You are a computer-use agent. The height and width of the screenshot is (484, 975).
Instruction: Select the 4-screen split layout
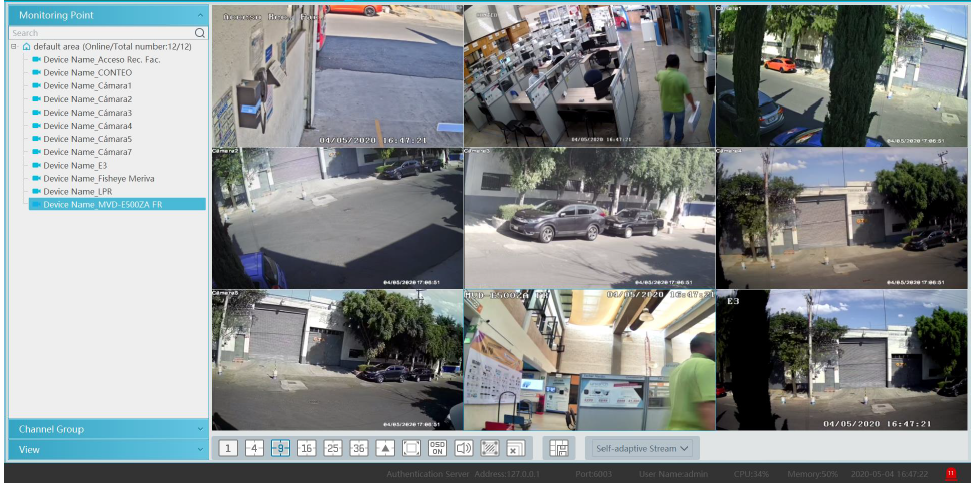coord(254,448)
